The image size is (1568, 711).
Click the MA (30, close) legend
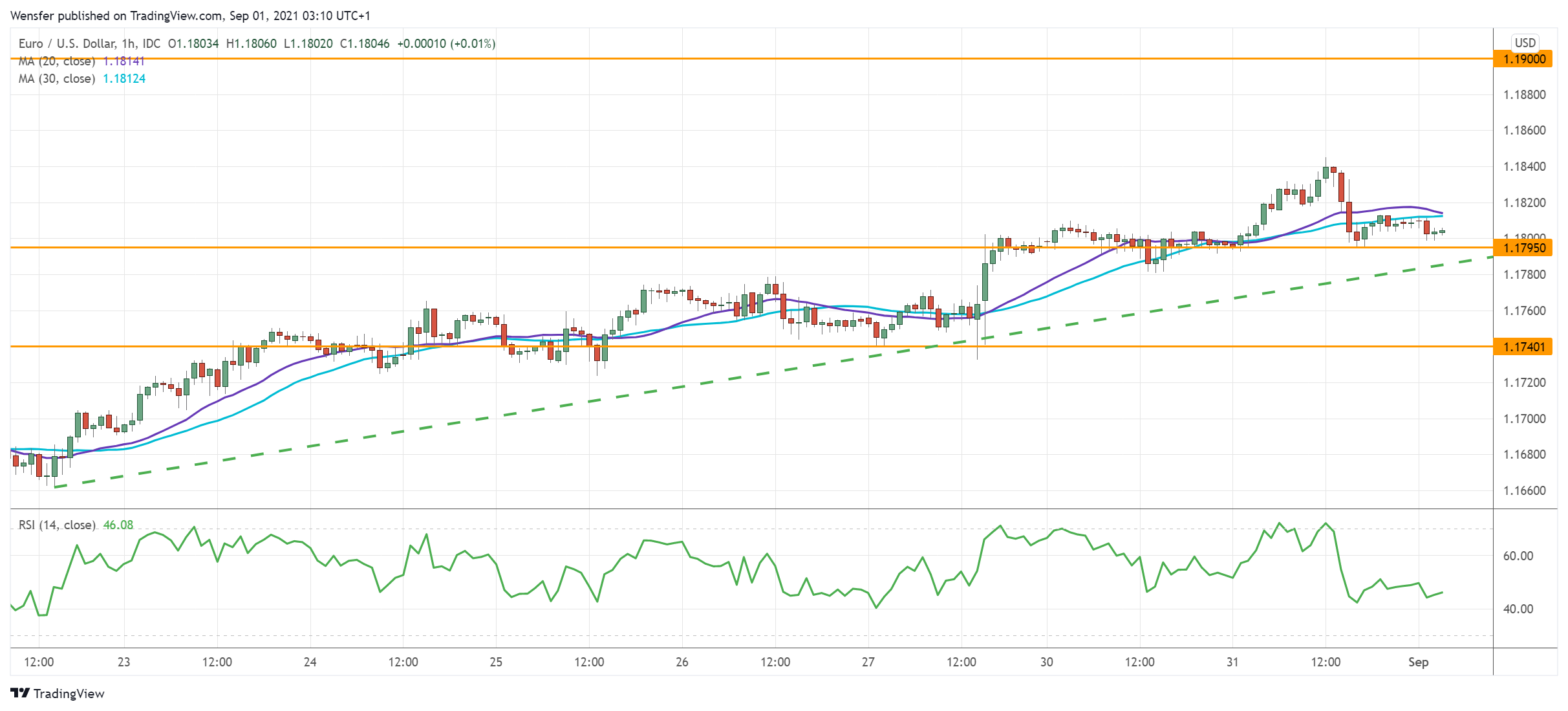click(x=57, y=79)
